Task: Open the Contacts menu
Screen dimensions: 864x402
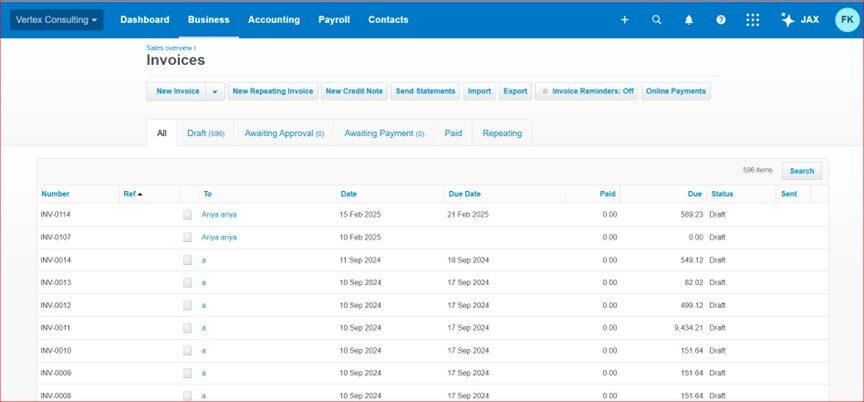Action: pyautogui.click(x=388, y=20)
